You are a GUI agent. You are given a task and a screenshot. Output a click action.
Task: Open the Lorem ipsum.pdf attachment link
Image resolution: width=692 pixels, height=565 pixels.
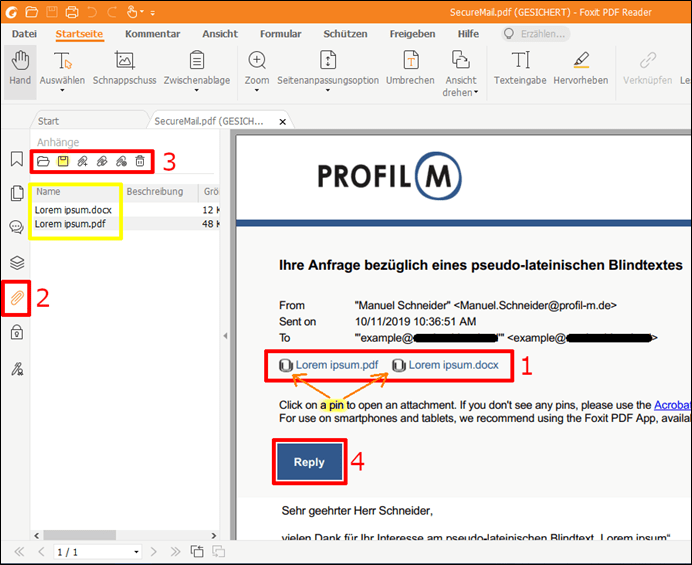[336, 365]
